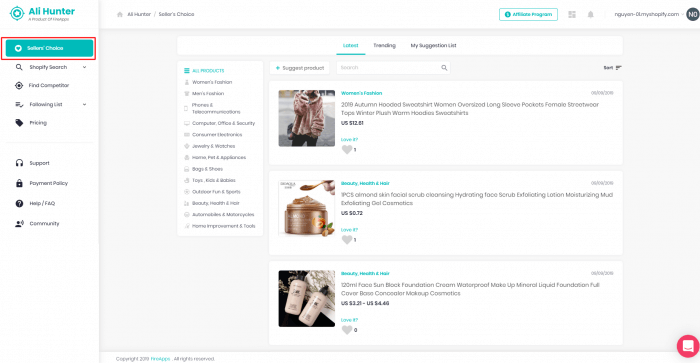The image size is (700, 363).
Task: Click the Following List icon
Action: point(19,104)
